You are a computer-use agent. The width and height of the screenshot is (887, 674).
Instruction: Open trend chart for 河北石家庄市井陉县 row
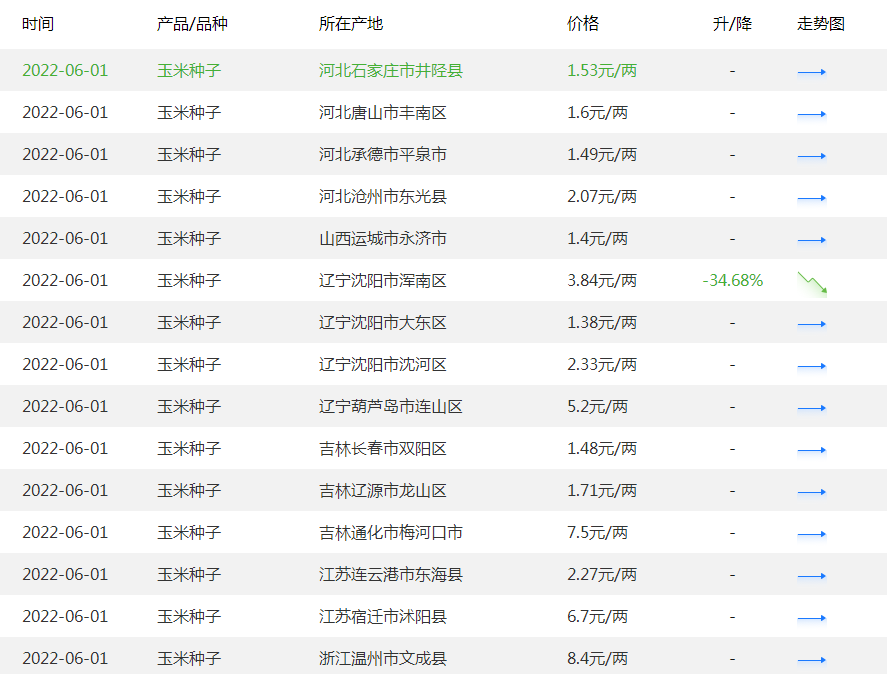pyautogui.click(x=812, y=70)
